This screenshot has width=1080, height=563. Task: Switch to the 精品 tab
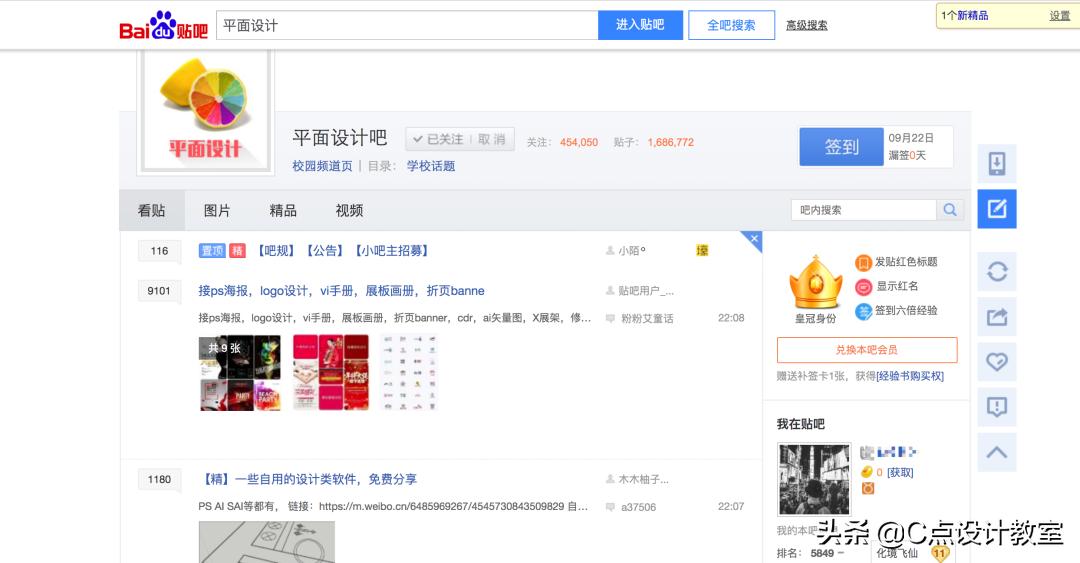(x=283, y=210)
